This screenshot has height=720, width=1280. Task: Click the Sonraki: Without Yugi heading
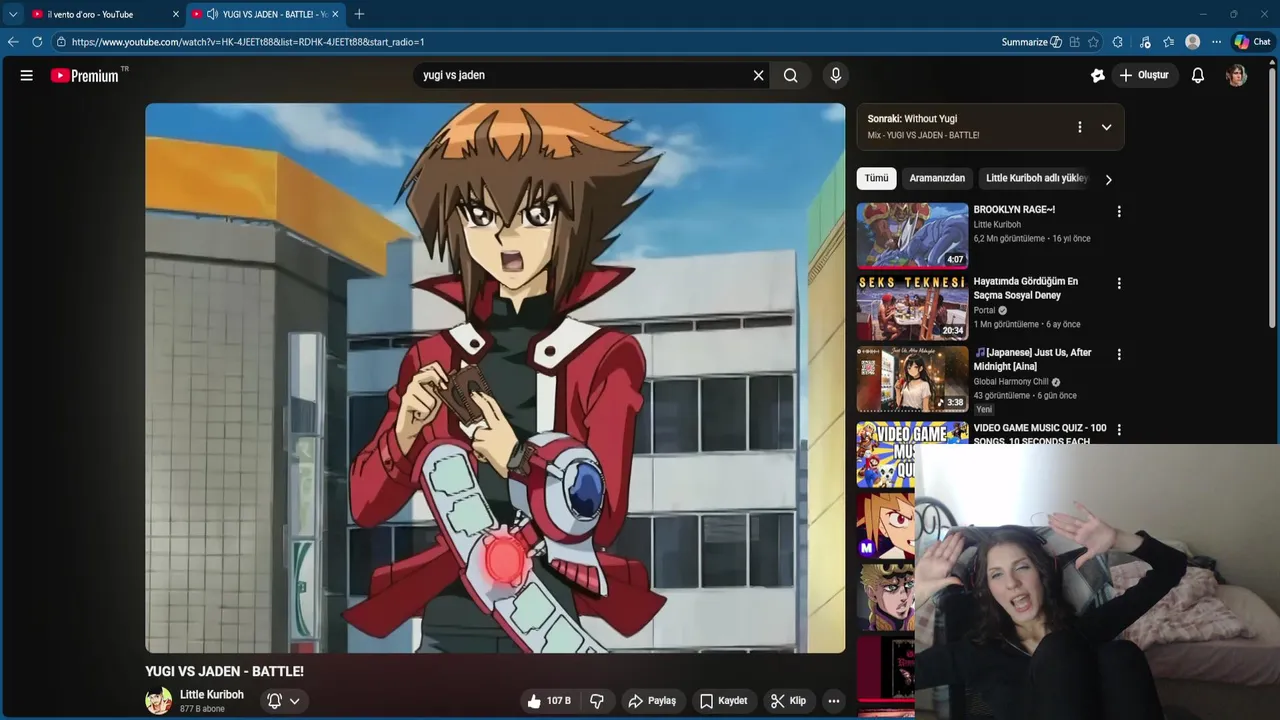pos(912,119)
